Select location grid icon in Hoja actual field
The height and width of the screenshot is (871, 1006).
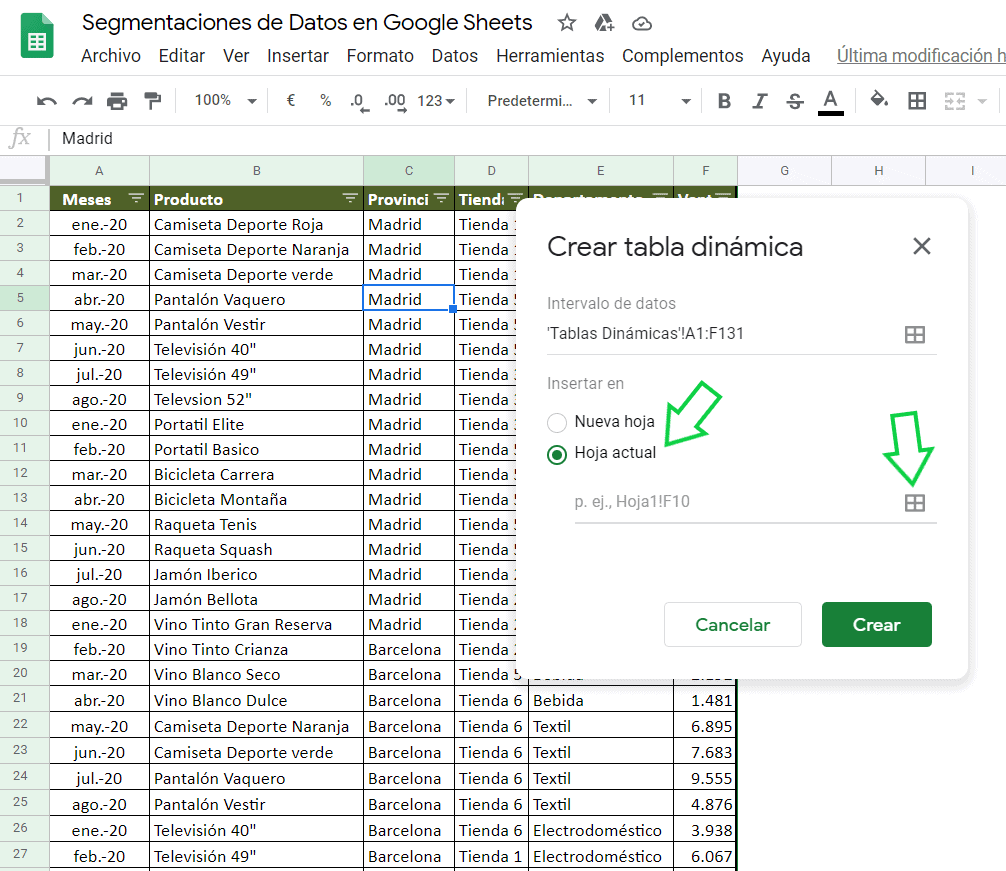click(x=914, y=503)
